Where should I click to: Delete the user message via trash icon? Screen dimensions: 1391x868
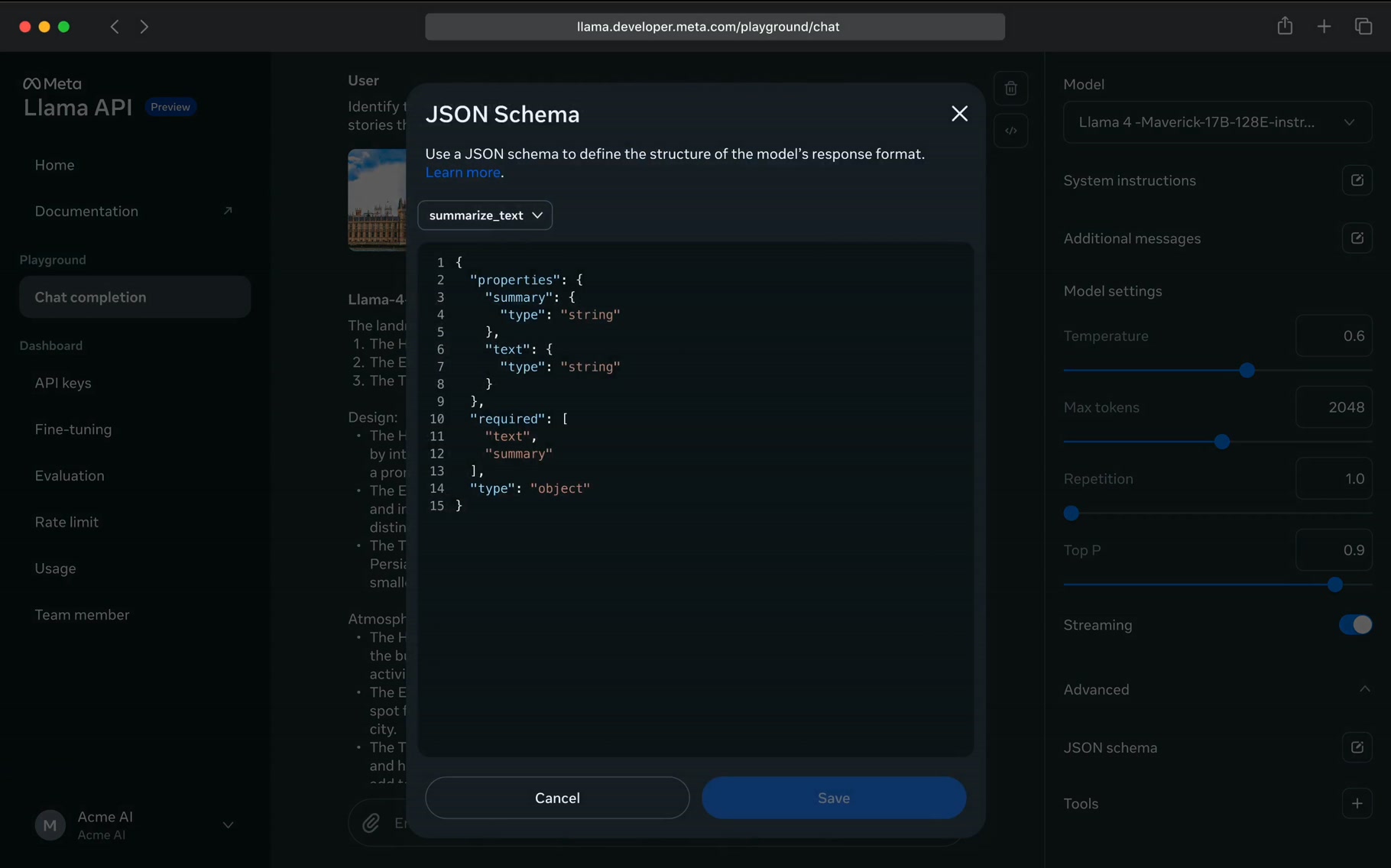[x=1010, y=88]
